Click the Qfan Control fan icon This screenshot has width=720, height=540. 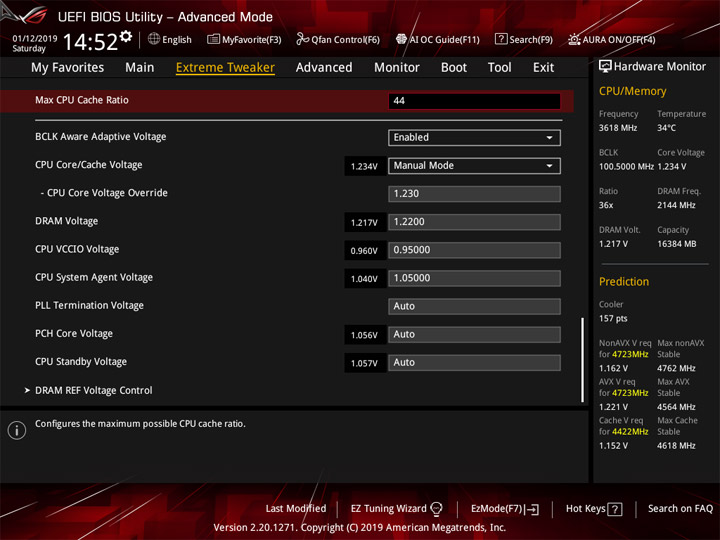302,39
